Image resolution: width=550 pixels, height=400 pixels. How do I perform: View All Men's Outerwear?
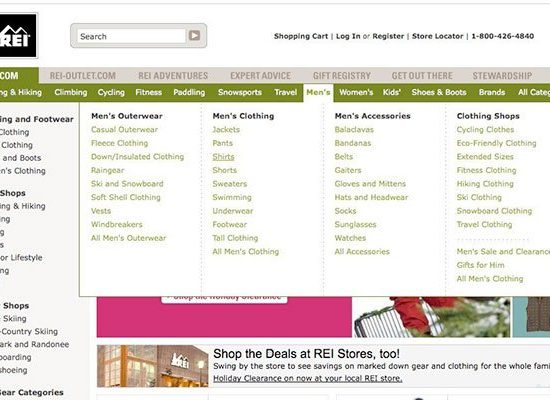pyautogui.click(x=128, y=238)
